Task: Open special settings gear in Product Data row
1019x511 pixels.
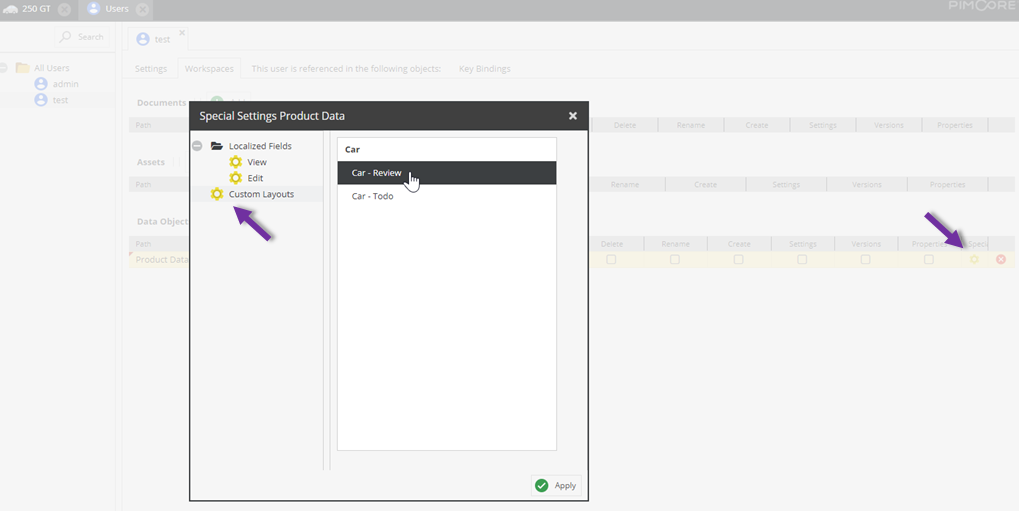Action: pos(974,260)
